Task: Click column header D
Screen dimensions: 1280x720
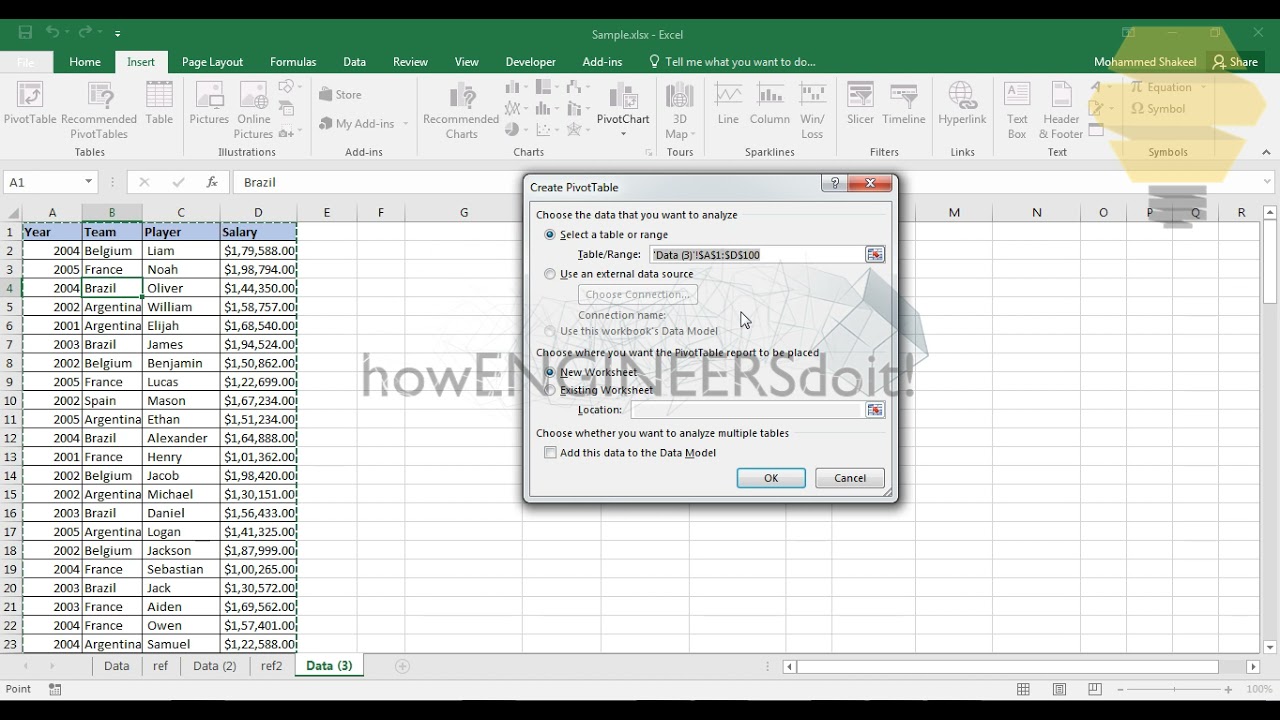Action: (258, 212)
